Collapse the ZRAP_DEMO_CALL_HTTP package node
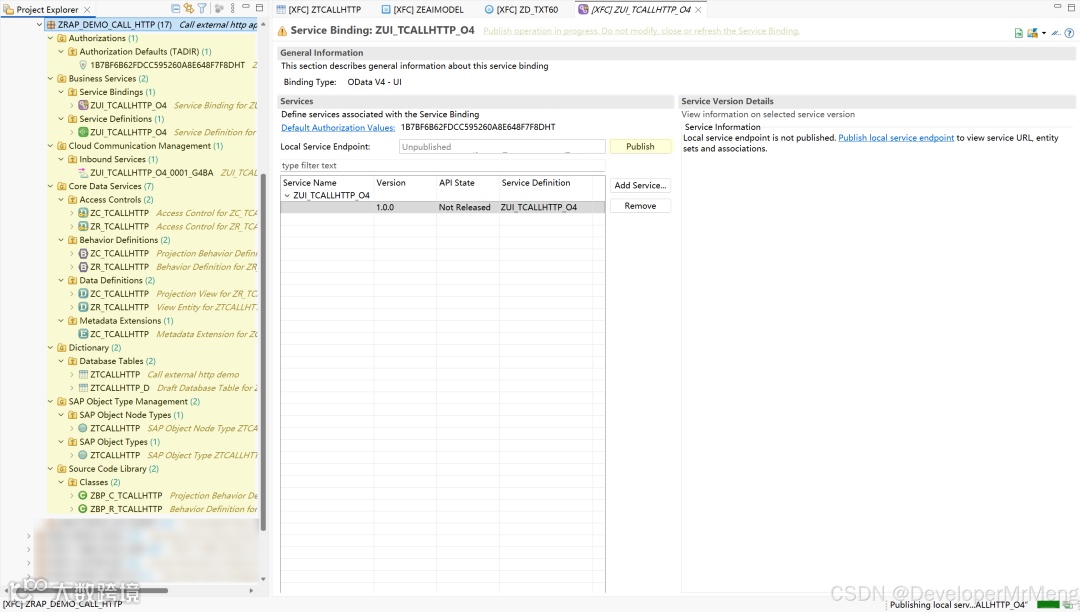 coord(39,25)
